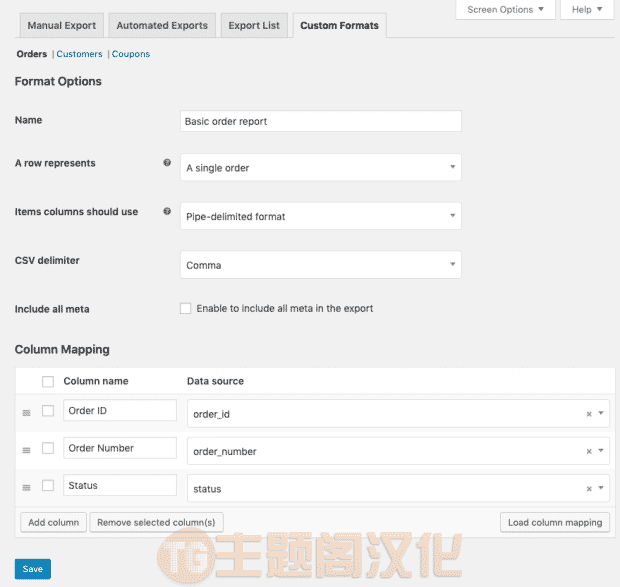
Task: Click the Name input field
Action: [x=321, y=121]
